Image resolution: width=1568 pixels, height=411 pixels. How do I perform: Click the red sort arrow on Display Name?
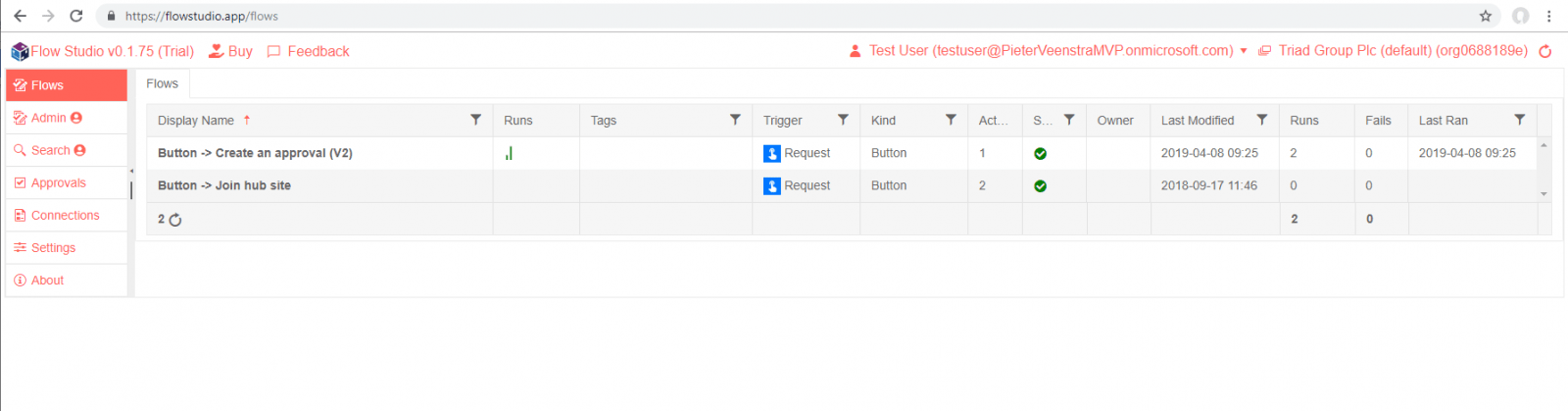tap(247, 120)
